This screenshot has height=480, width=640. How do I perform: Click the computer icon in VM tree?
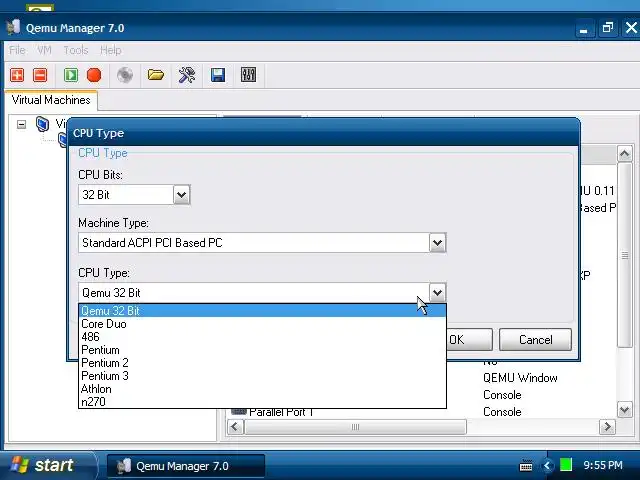click(42, 124)
